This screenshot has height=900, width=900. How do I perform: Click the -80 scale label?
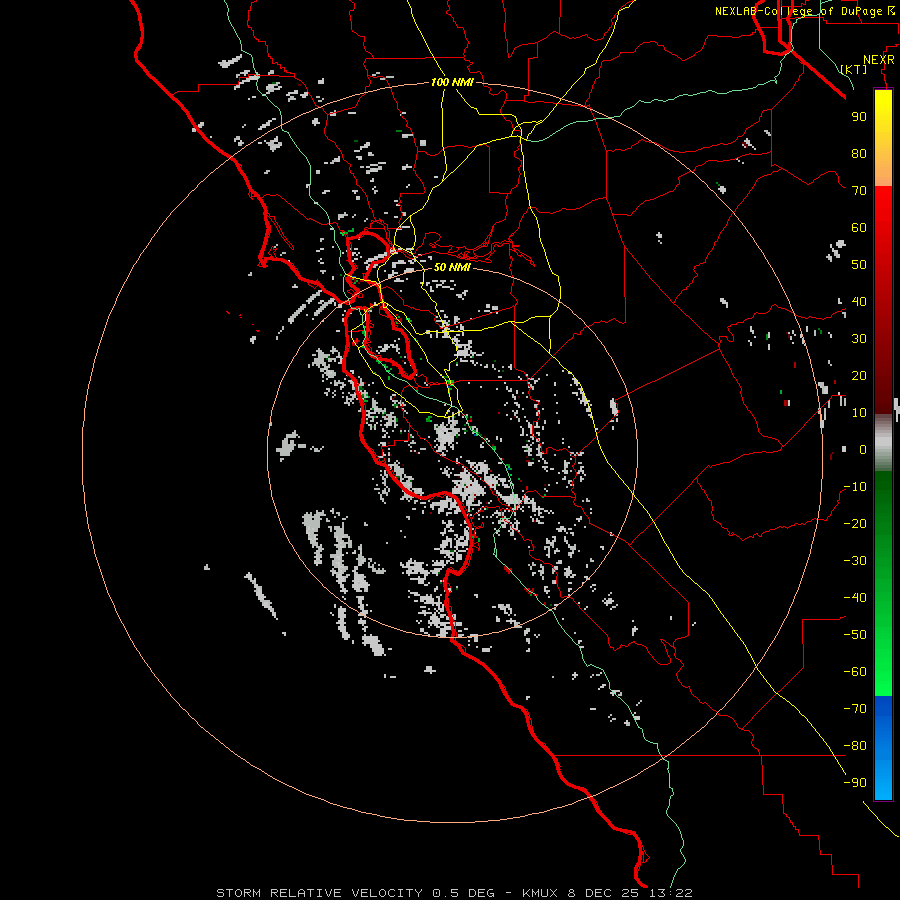point(855,746)
